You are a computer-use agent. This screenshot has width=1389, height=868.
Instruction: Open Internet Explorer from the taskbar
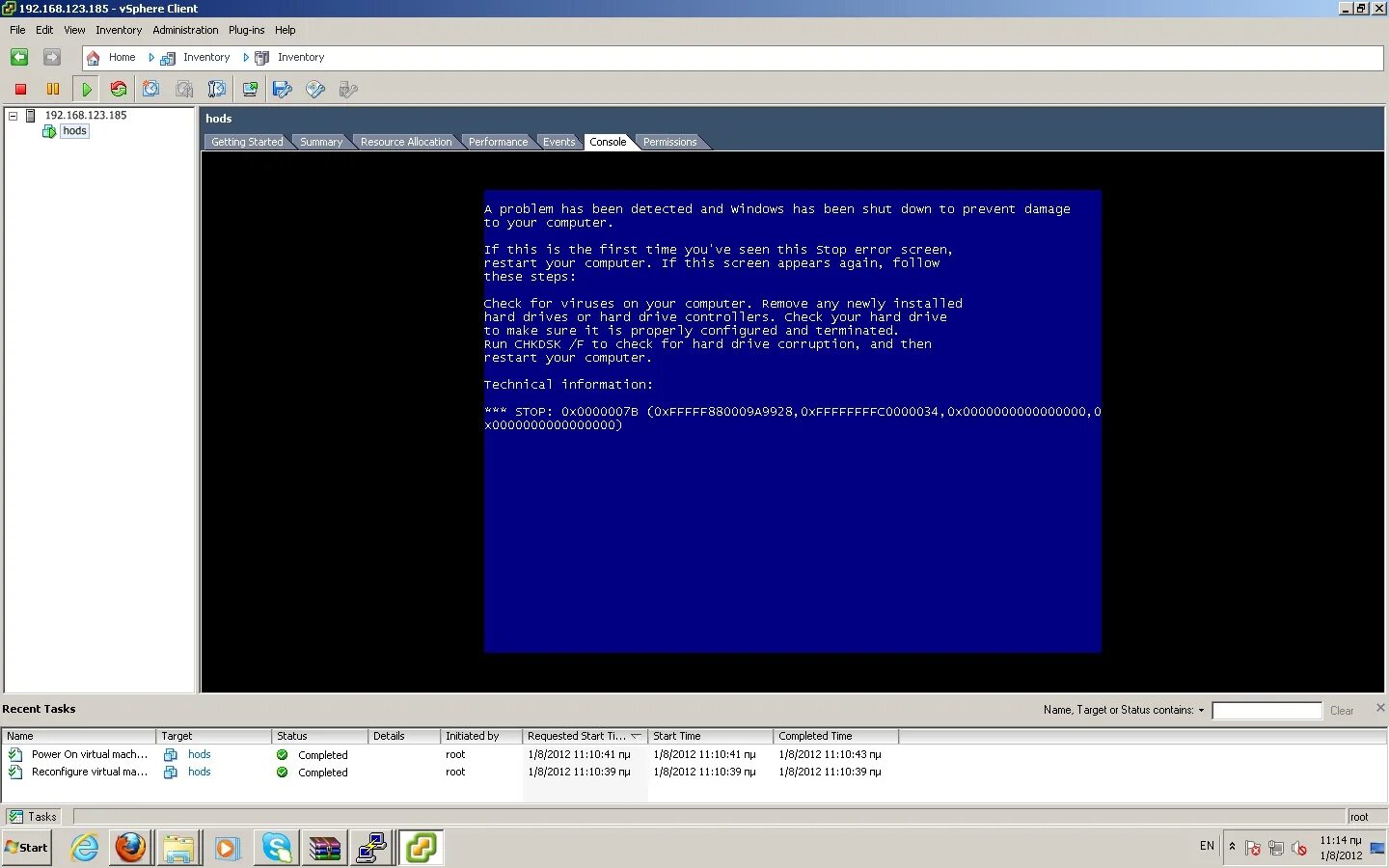[85, 848]
